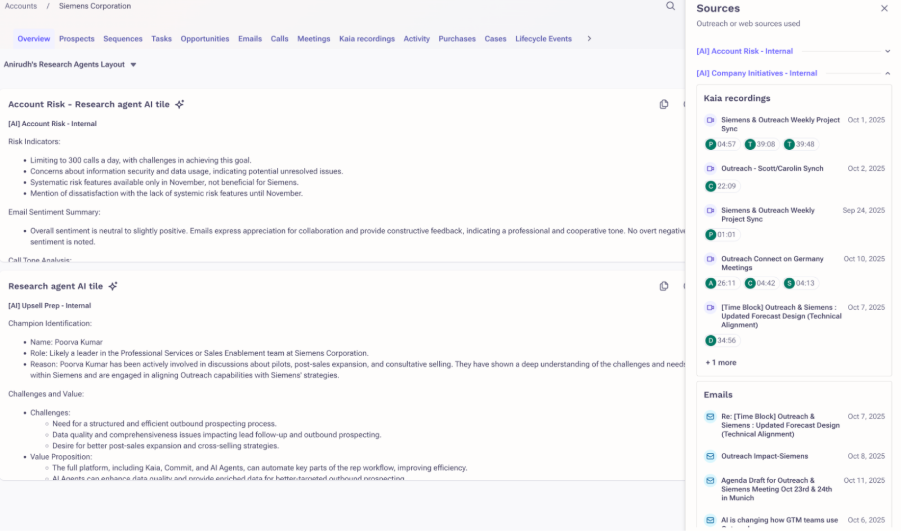Show more tabs with the right chevron
This screenshot has height=531, width=901.
pyautogui.click(x=589, y=39)
